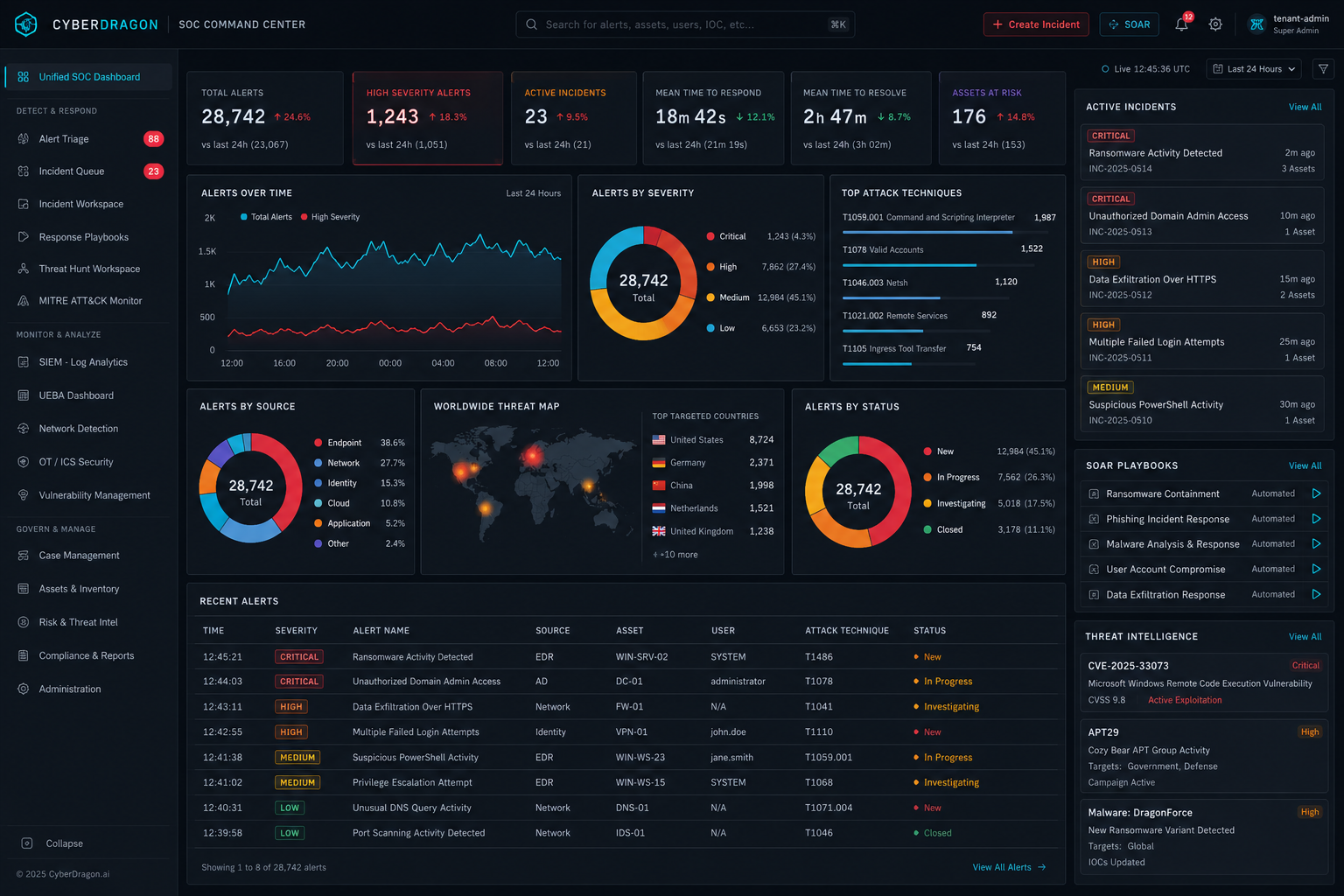Click the Create Incident button
1344x896 pixels.
click(1036, 24)
